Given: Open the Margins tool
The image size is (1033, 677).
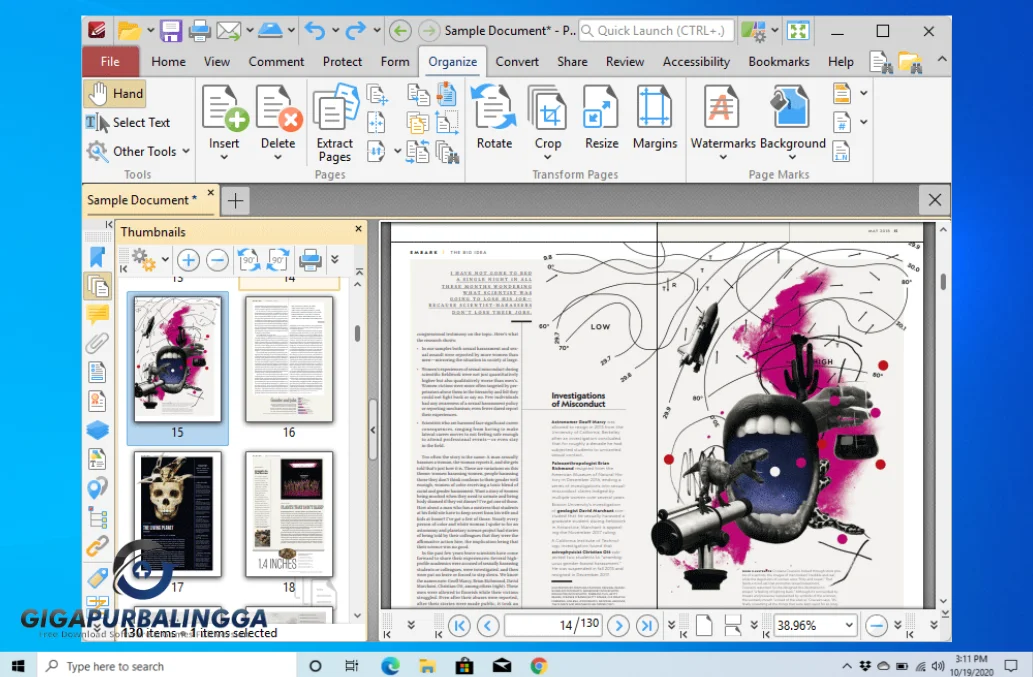Looking at the screenshot, I should 655,117.
